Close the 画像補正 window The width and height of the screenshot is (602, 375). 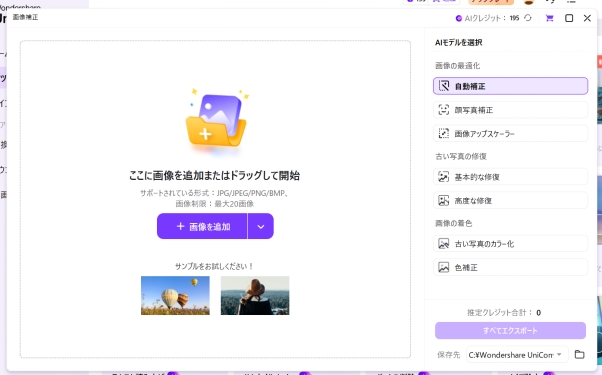click(x=587, y=18)
